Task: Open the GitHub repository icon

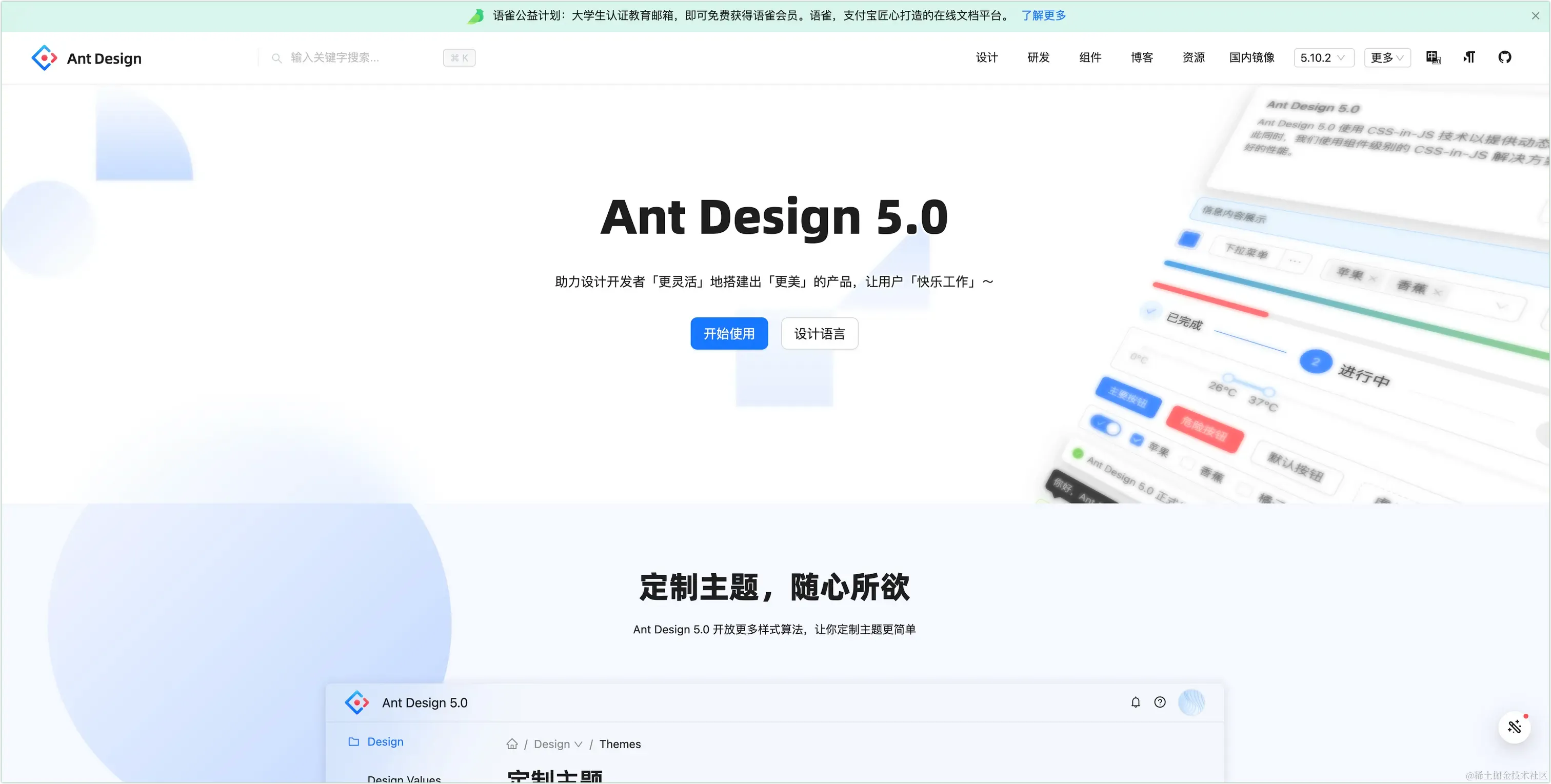Action: pos(1505,58)
